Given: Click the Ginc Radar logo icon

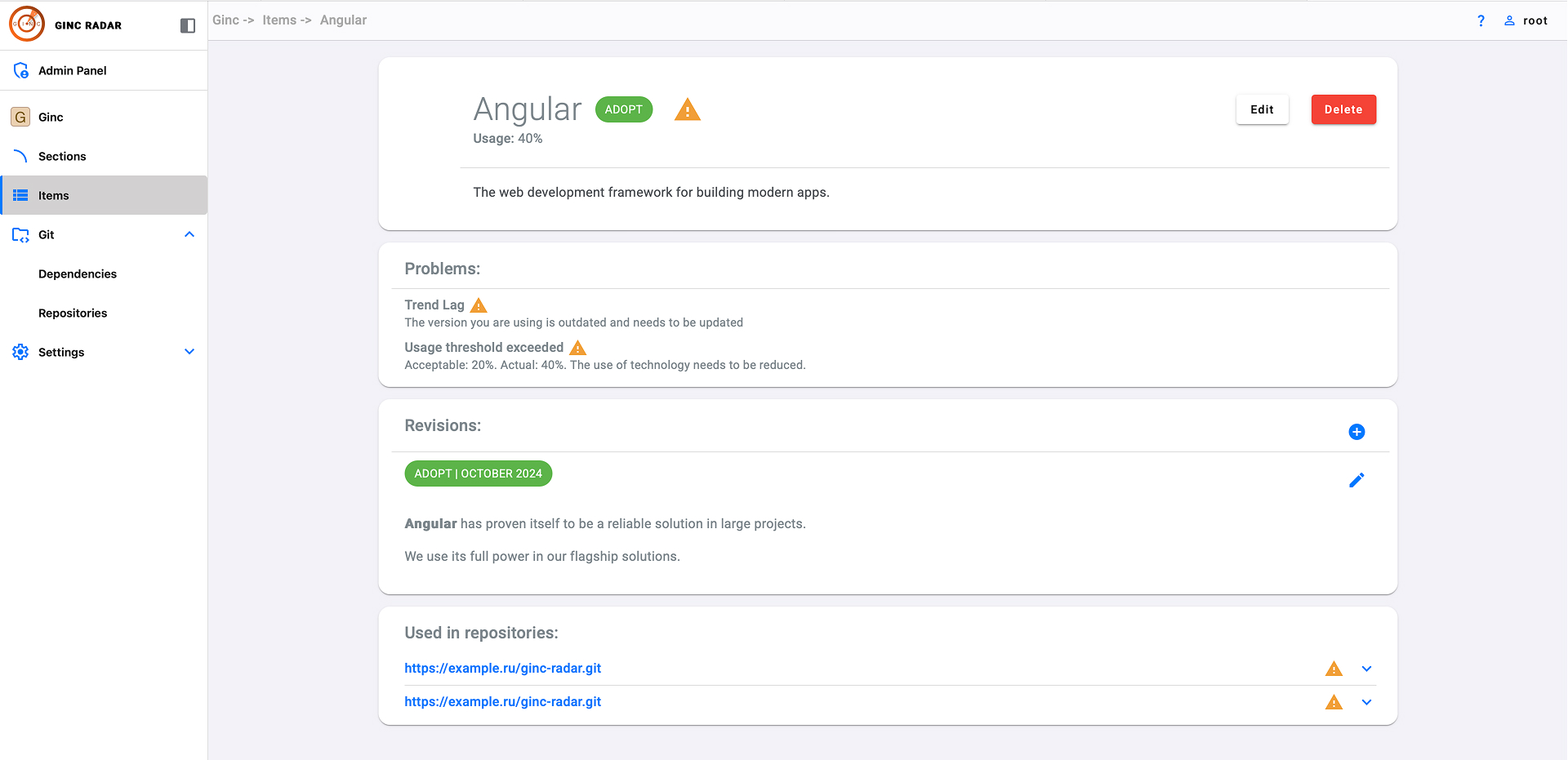Looking at the screenshot, I should [27, 24].
